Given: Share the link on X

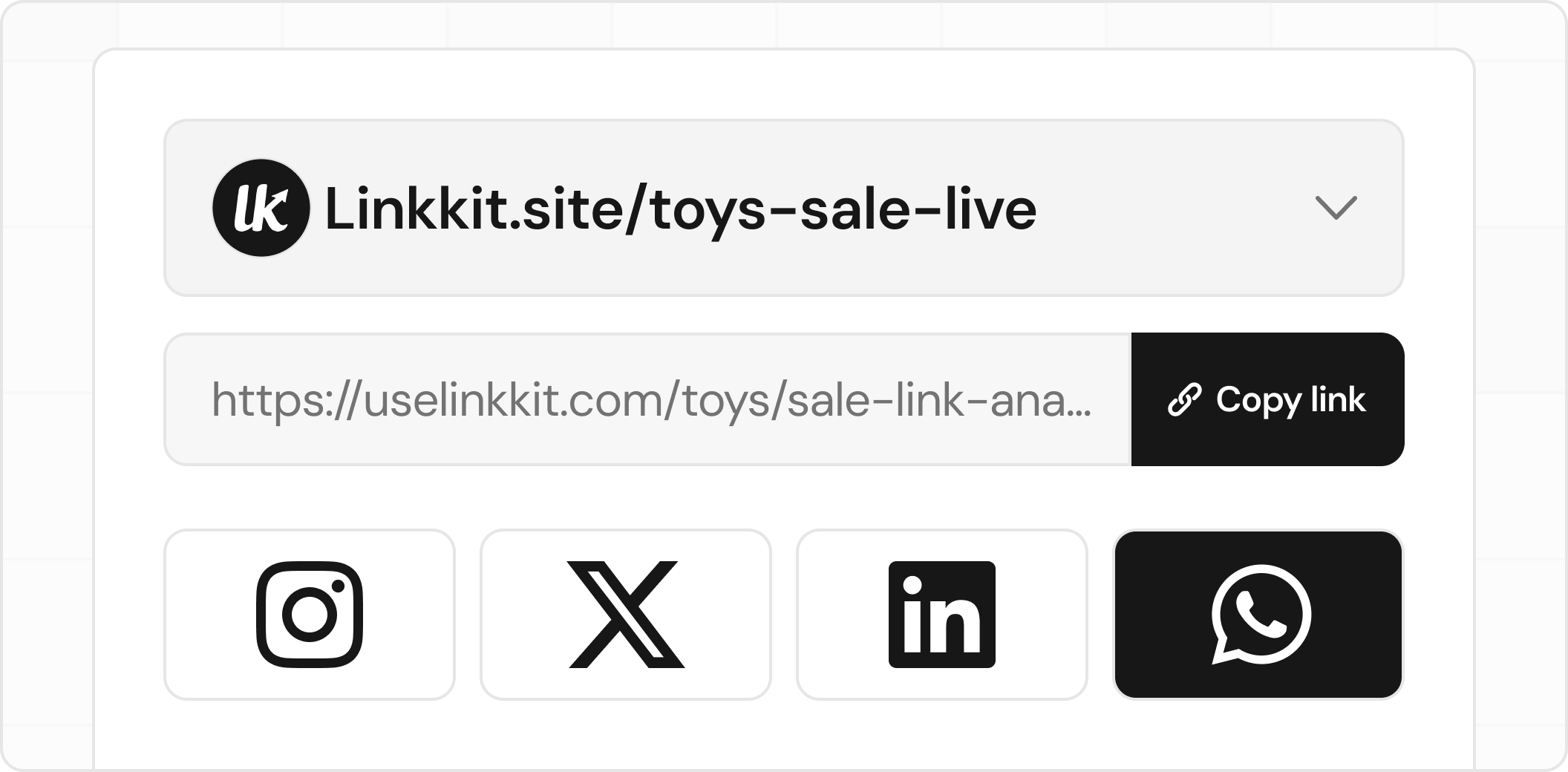Looking at the screenshot, I should [625, 615].
